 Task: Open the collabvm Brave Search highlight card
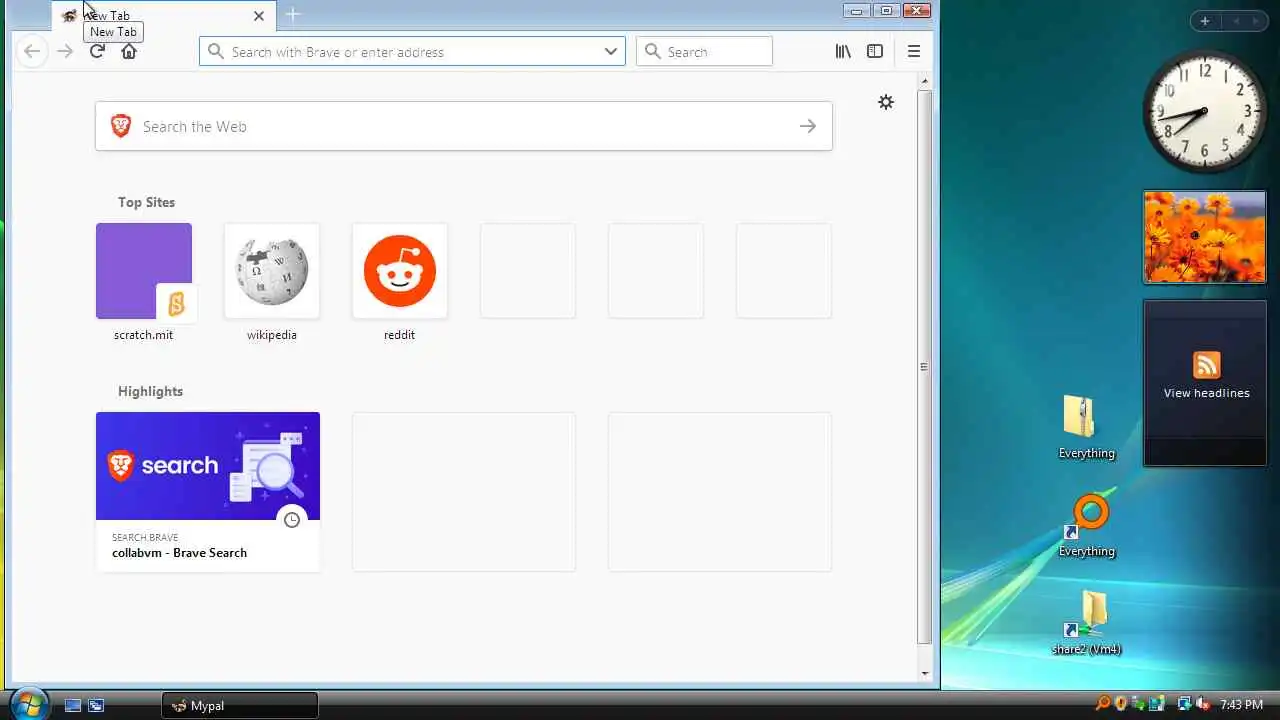click(208, 491)
